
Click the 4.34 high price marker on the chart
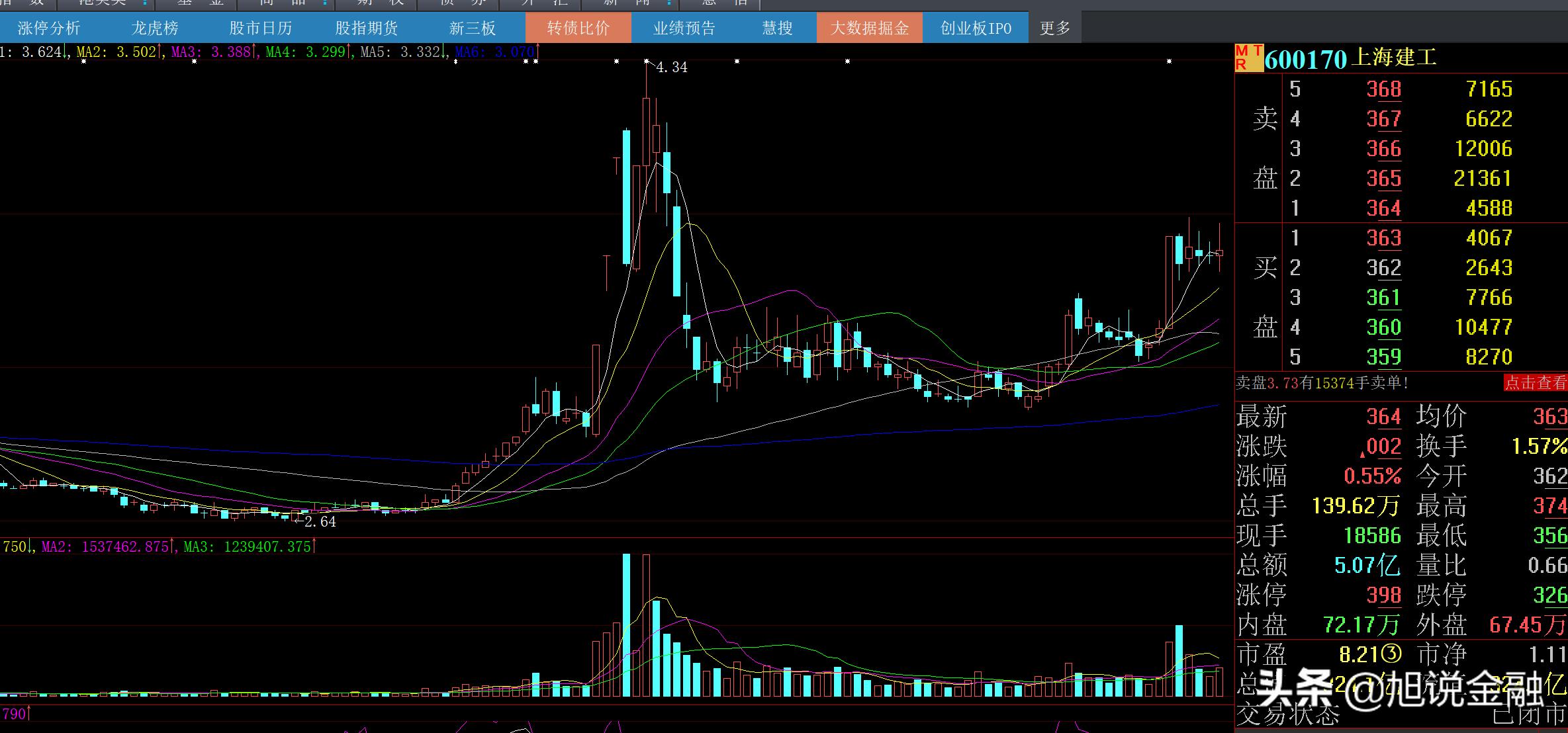671,67
